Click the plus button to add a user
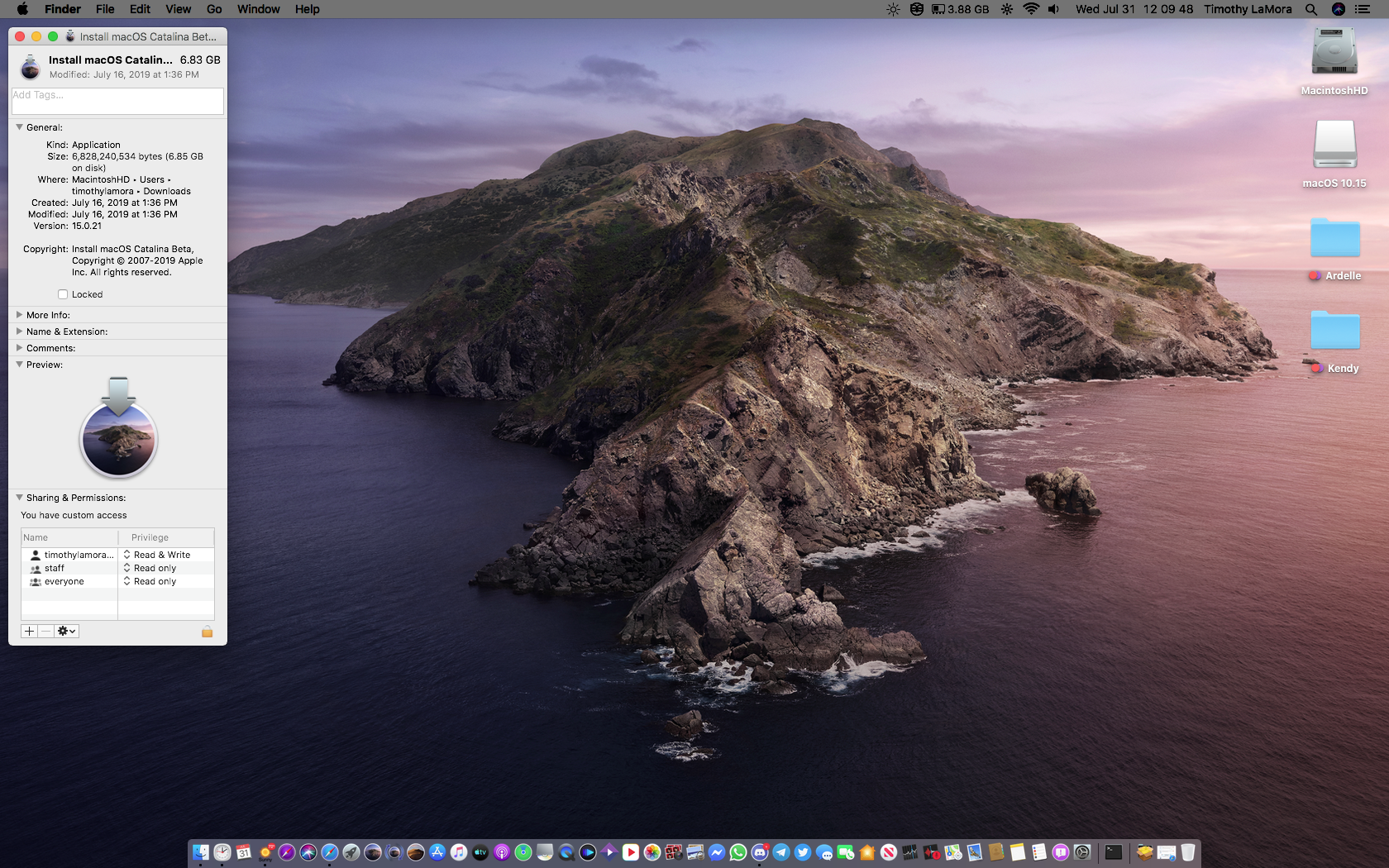This screenshot has height=868, width=1389. point(29,632)
